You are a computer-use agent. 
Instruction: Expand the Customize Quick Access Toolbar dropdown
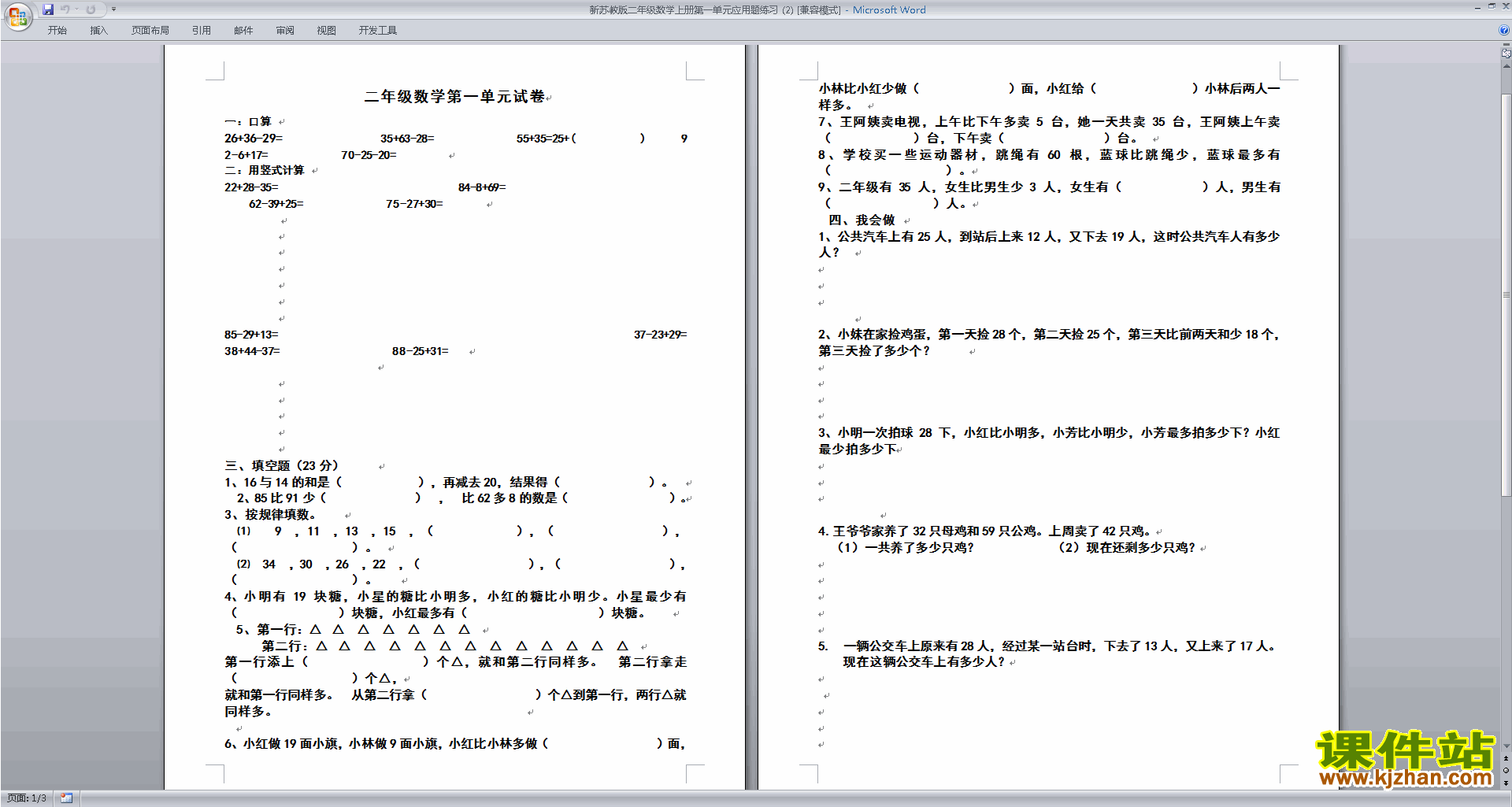[x=113, y=9]
